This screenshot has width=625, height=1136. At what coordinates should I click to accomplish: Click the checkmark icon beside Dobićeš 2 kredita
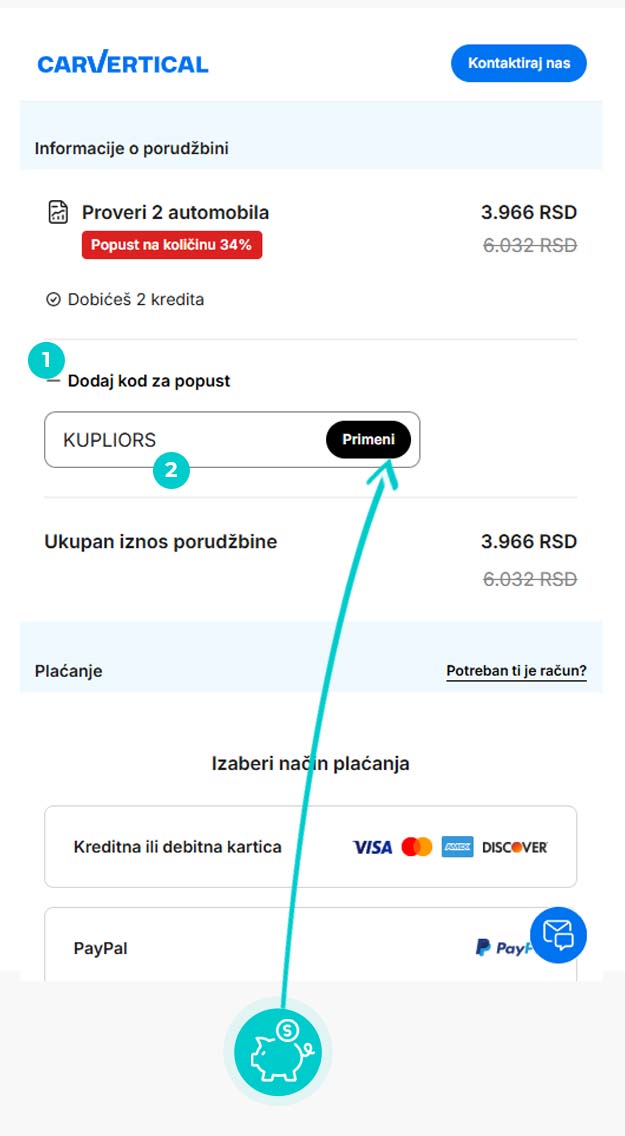[53, 299]
